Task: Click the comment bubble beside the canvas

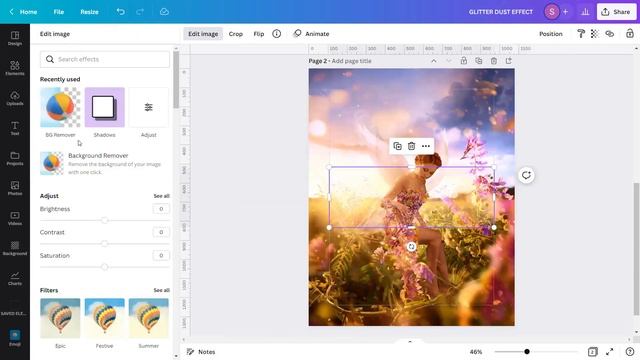Action: pos(526,176)
